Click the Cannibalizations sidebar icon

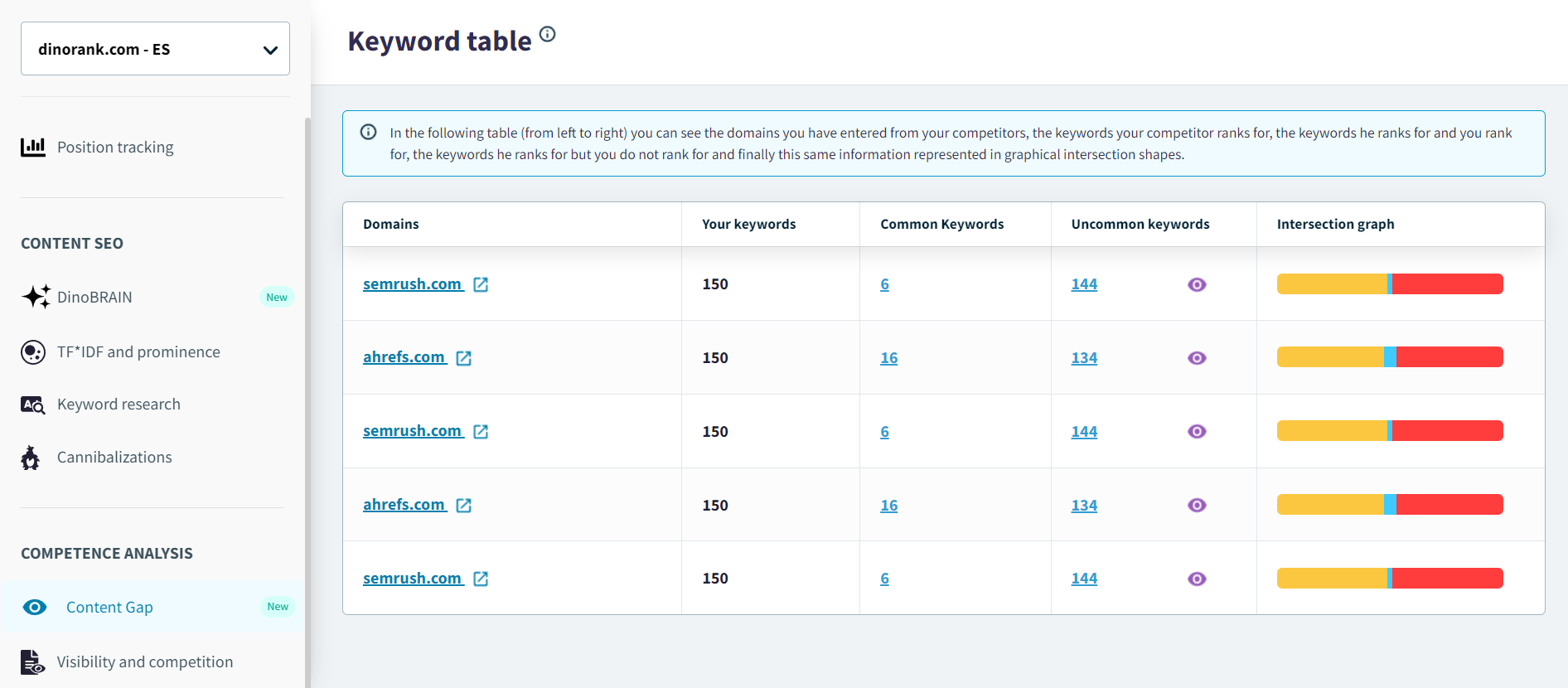coord(31,458)
